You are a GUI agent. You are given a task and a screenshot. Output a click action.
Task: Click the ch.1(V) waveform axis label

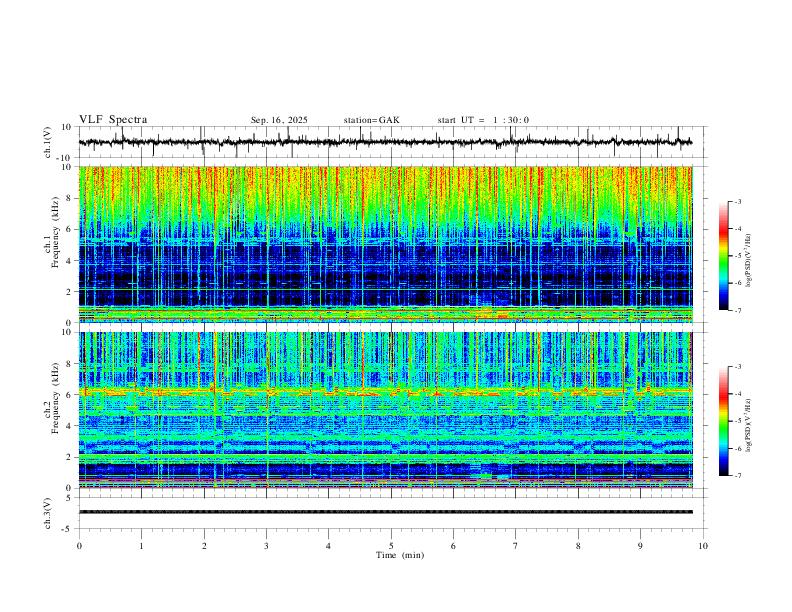48,142
